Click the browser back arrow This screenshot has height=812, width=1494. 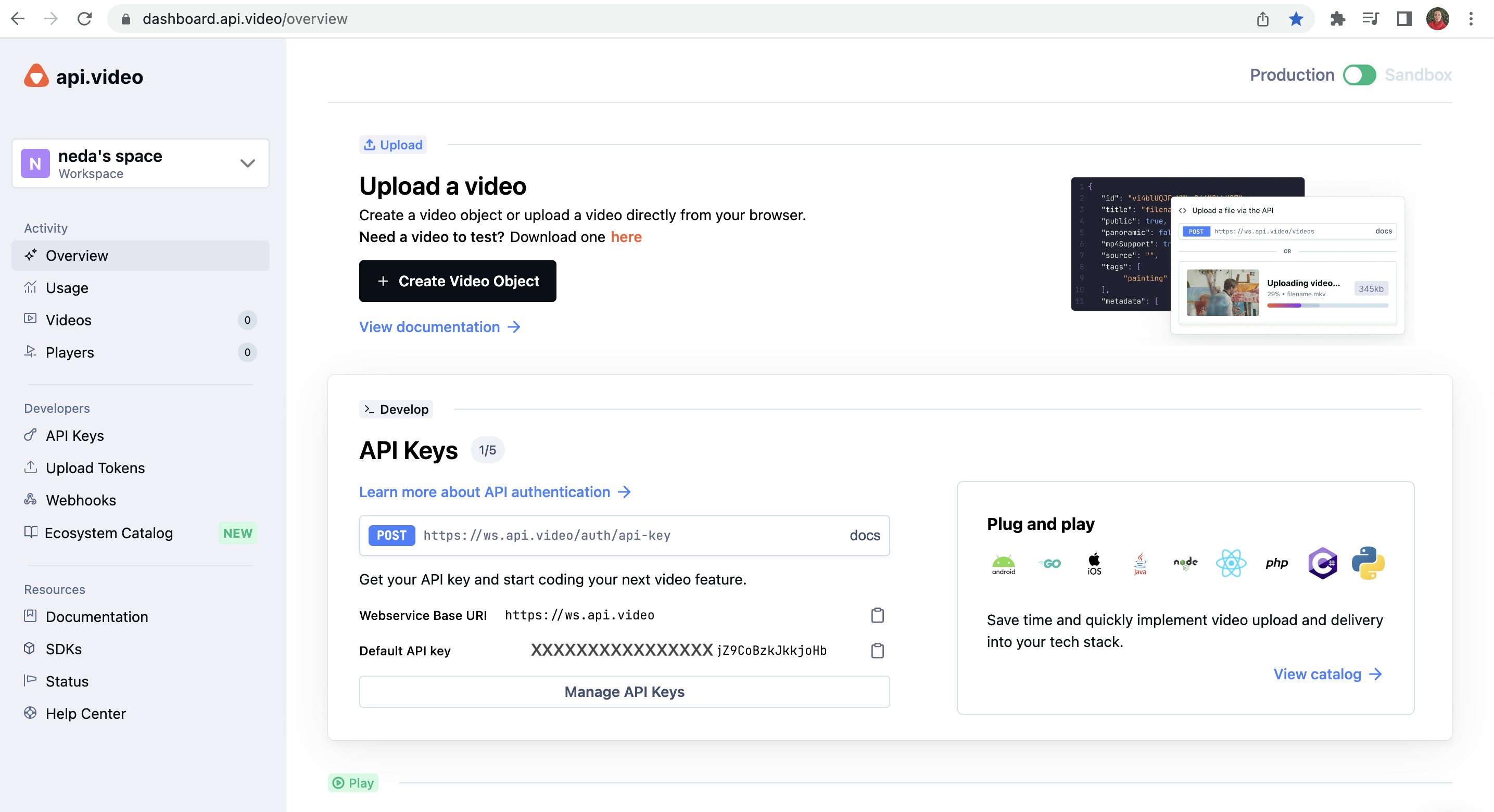(18, 19)
